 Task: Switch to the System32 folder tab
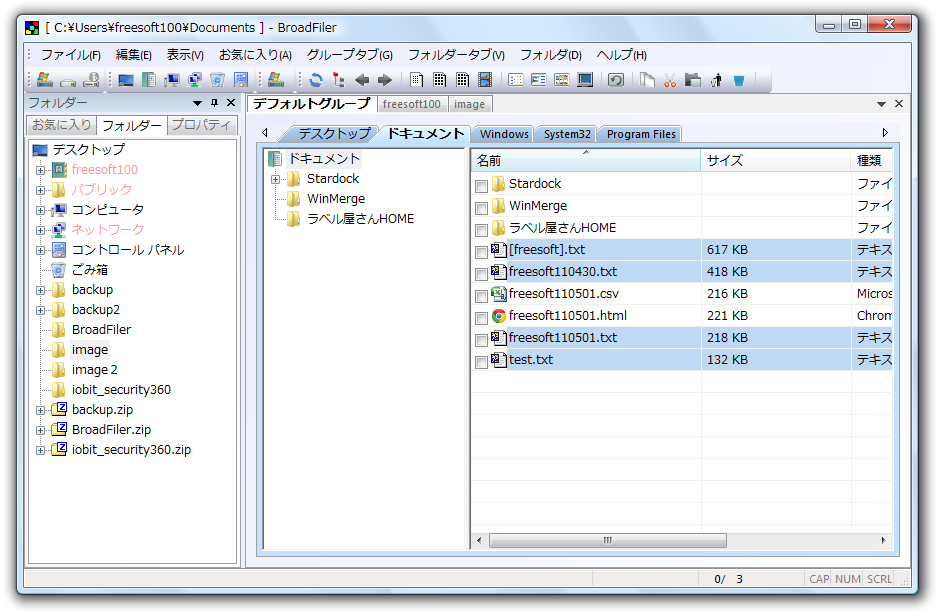[x=567, y=134]
